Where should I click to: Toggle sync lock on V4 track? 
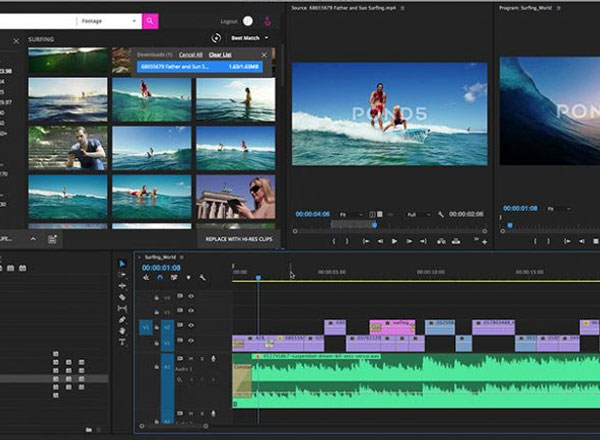[179, 296]
